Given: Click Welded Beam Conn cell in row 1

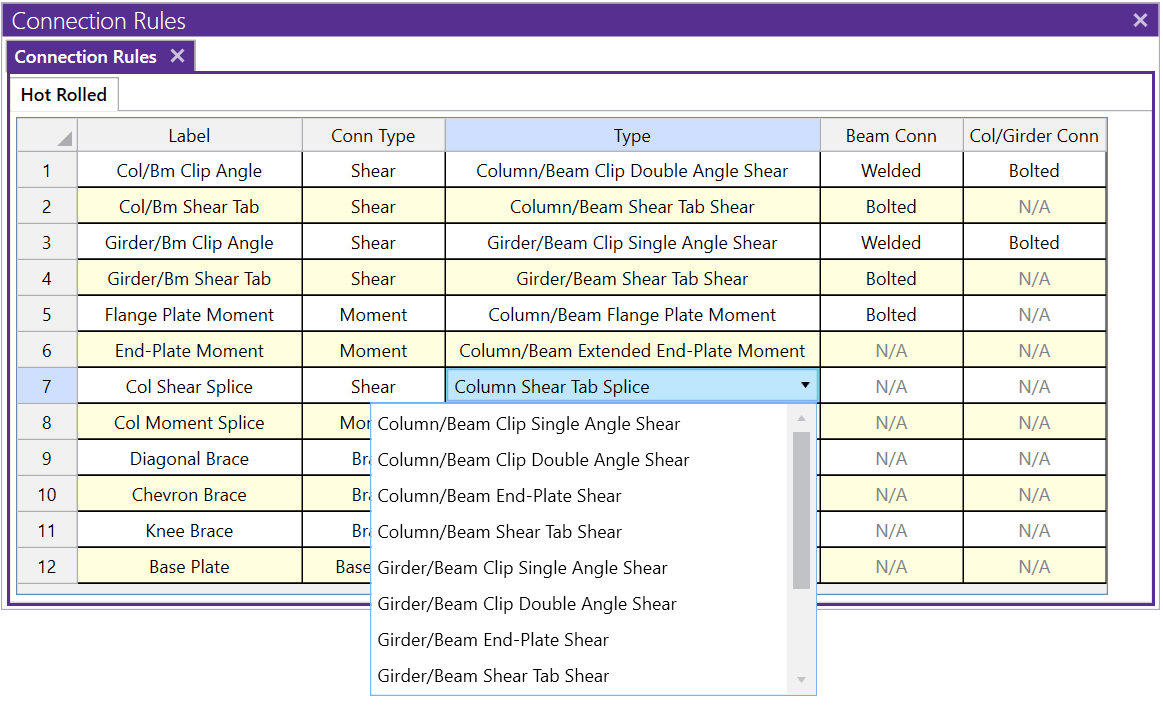Looking at the screenshot, I should (x=891, y=171).
